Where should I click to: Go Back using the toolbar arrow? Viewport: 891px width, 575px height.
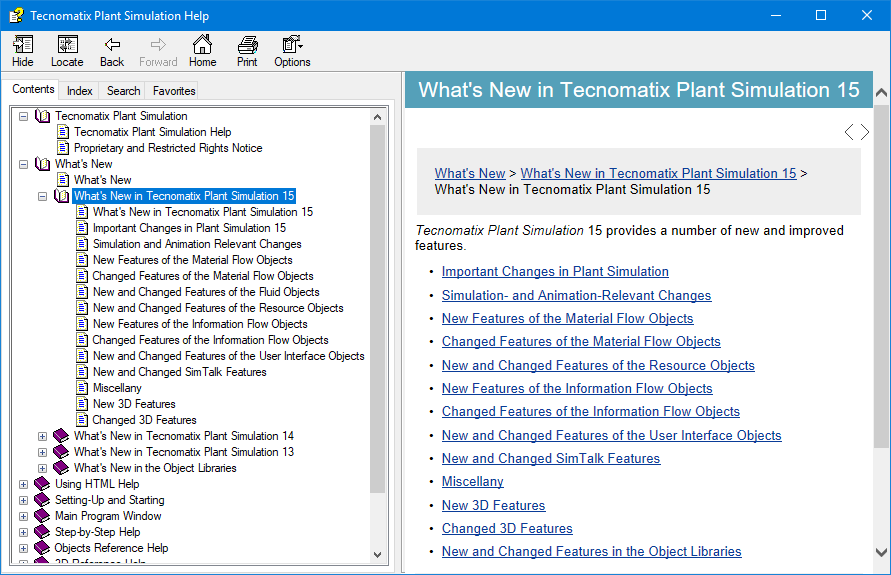(x=112, y=51)
